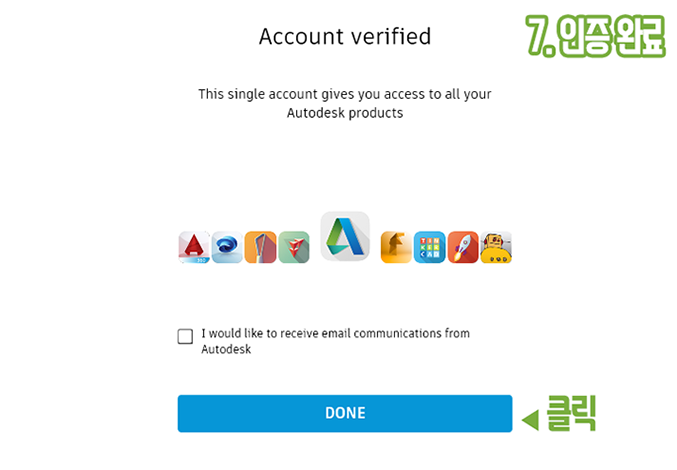The height and width of the screenshot is (470, 677).
Task: Click the large central Autodesk logo
Action: pyautogui.click(x=345, y=236)
